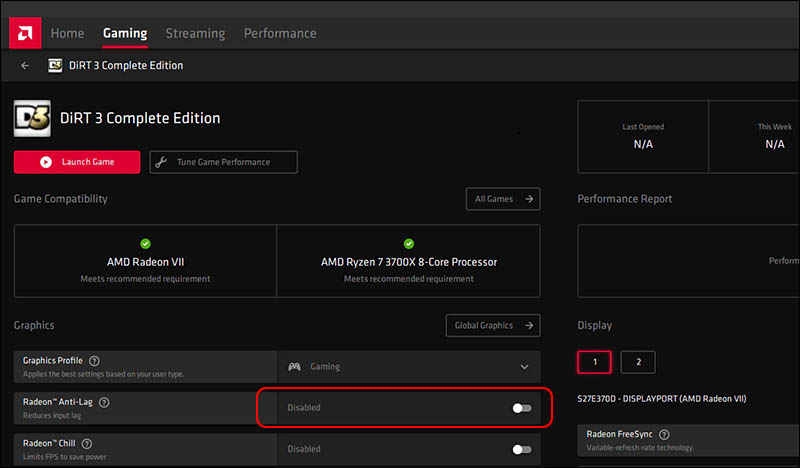Click the DiRT 3 Complete Edition breadcrumb text
This screenshot has height=468, width=800.
[x=126, y=65]
